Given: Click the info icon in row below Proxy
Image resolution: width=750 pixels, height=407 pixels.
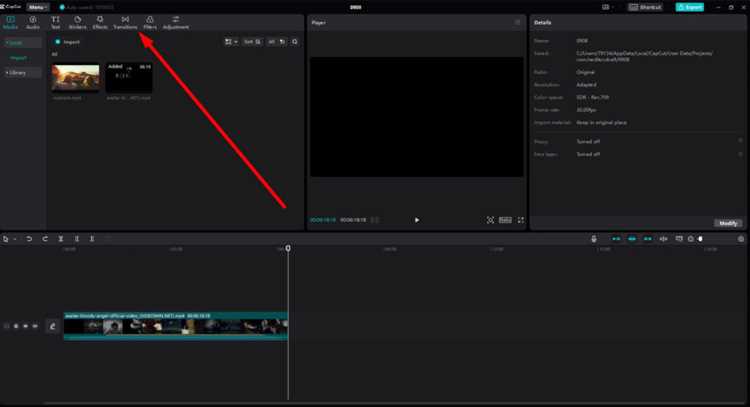Looking at the screenshot, I should tap(740, 154).
